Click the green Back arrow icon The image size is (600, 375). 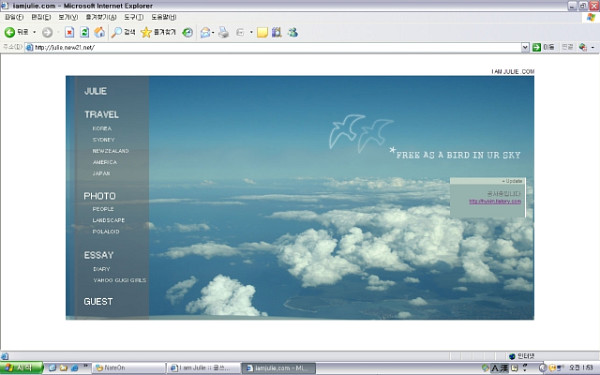coord(10,33)
